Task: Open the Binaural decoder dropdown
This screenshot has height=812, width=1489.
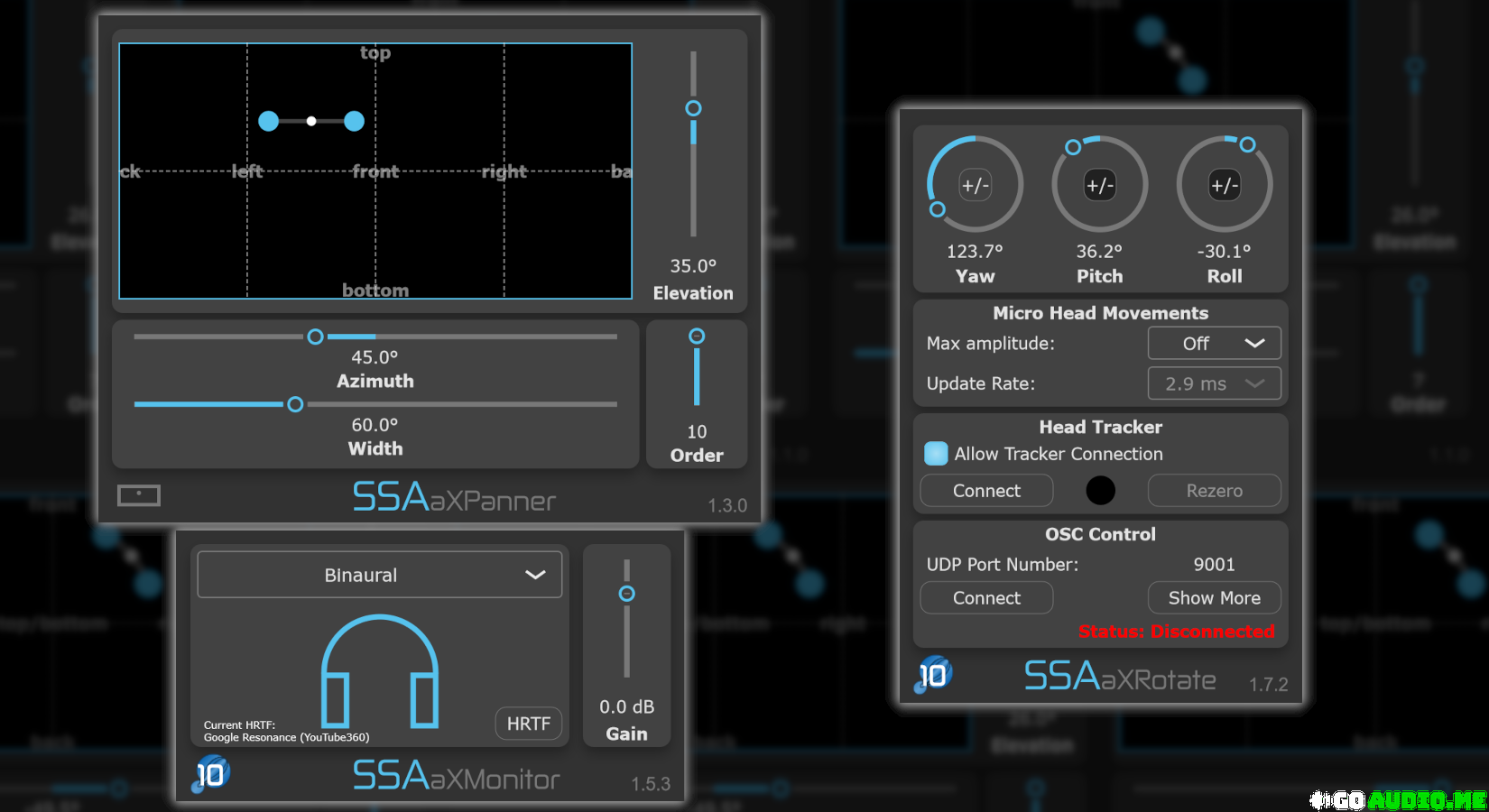Action: pyautogui.click(x=379, y=575)
